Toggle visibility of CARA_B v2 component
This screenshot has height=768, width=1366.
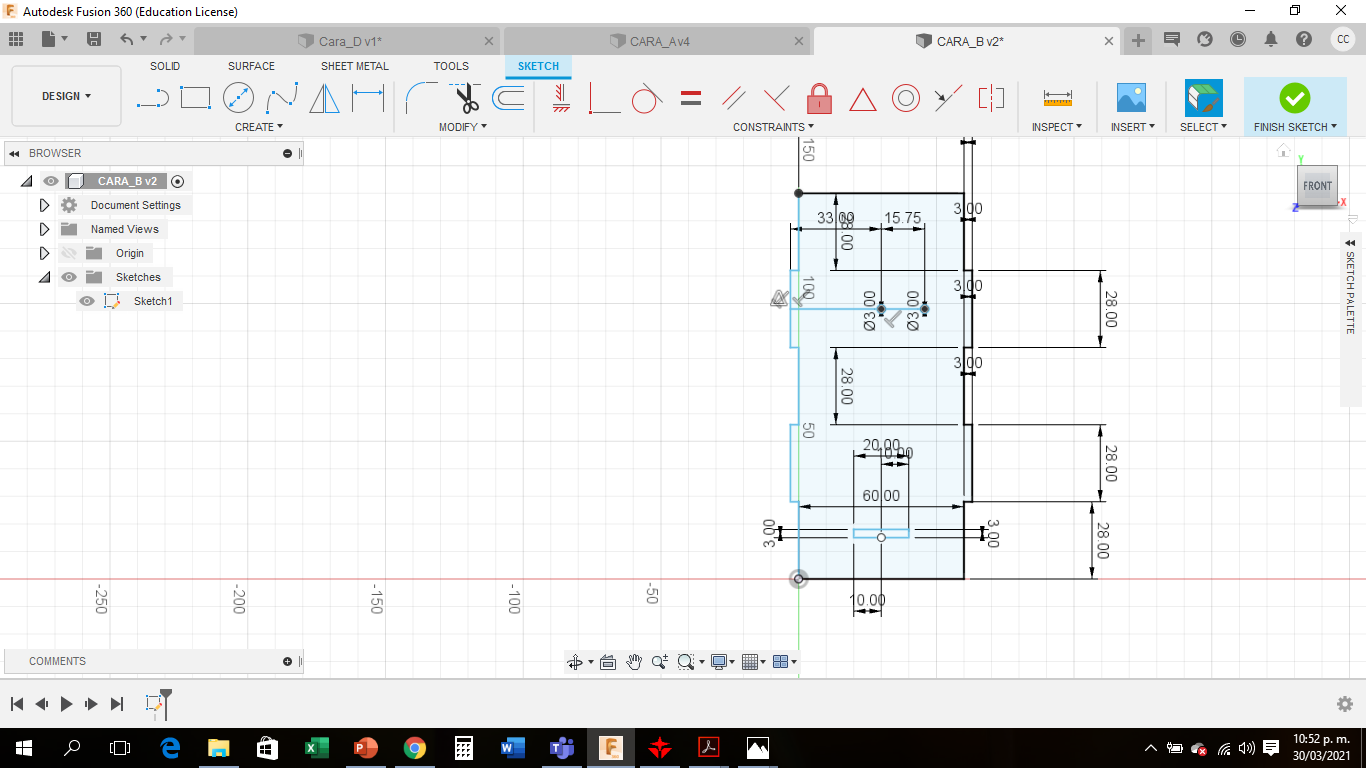pyautogui.click(x=50, y=181)
